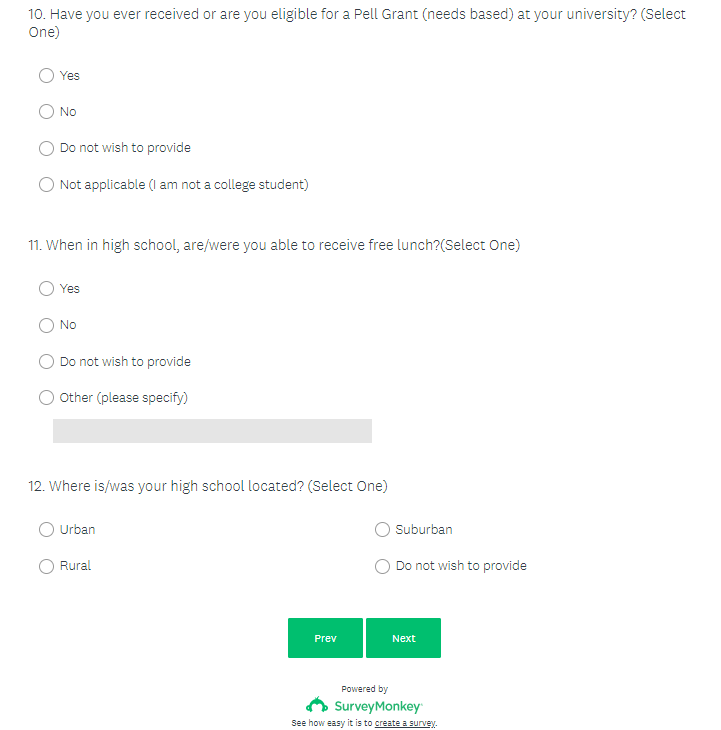Select Rural high school location
This screenshot has height=730, width=721.
[46, 566]
